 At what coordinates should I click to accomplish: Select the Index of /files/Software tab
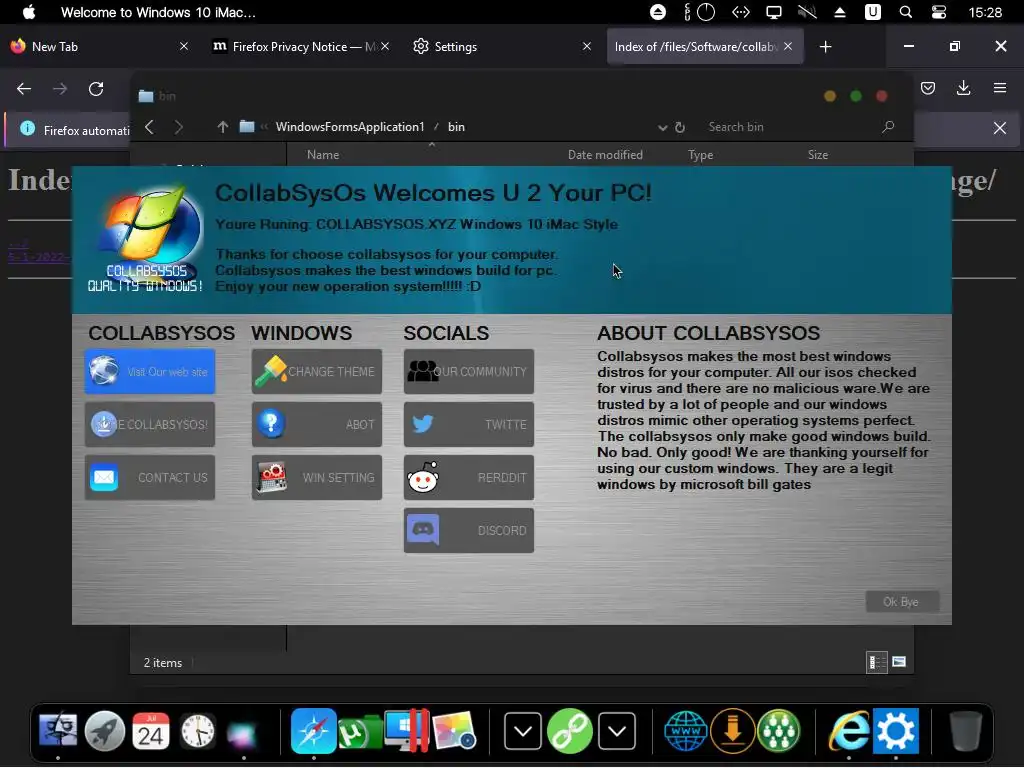coord(705,46)
